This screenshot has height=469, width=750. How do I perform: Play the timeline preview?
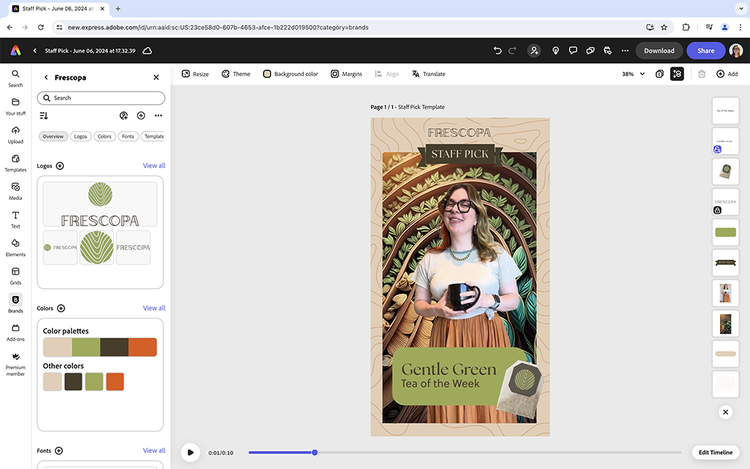(190, 452)
